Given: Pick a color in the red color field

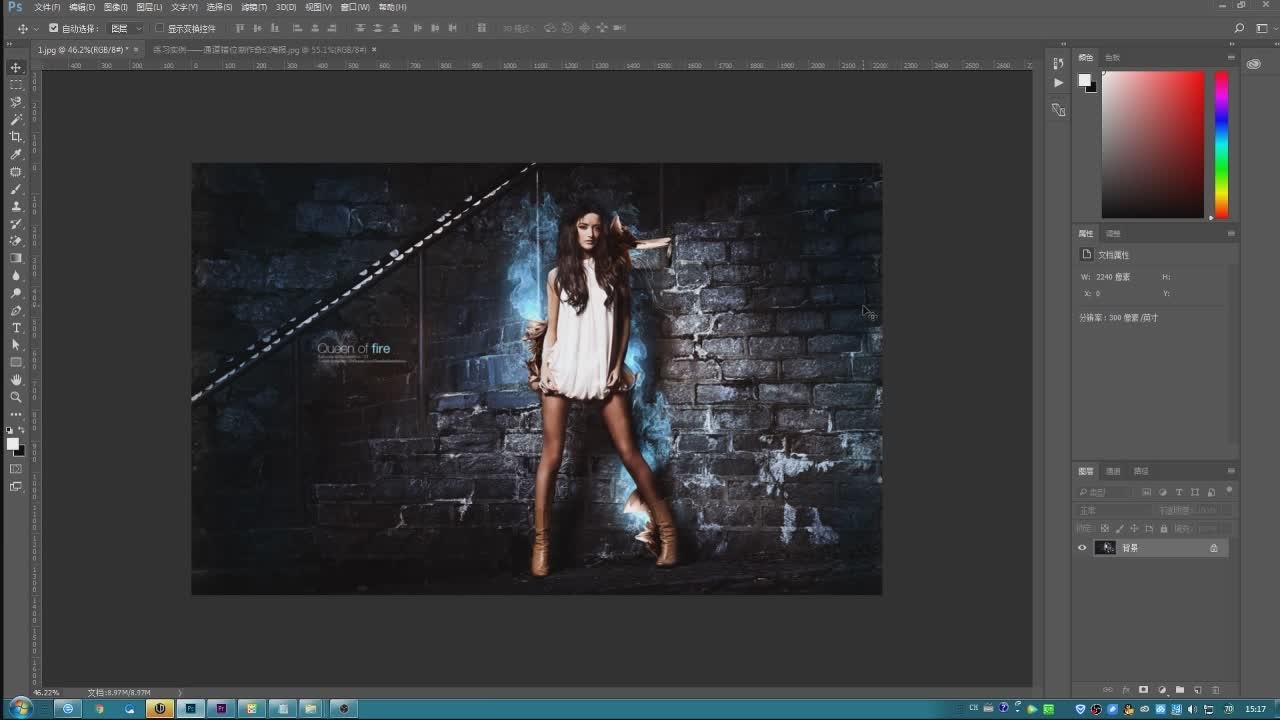Looking at the screenshot, I should tap(1152, 144).
